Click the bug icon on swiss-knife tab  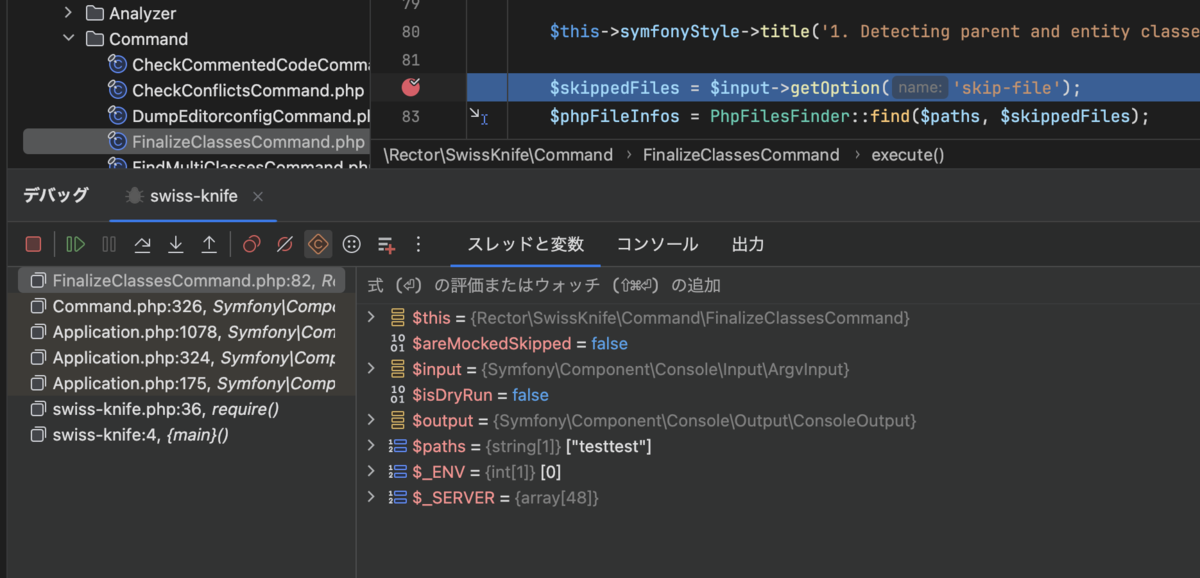coord(133,196)
